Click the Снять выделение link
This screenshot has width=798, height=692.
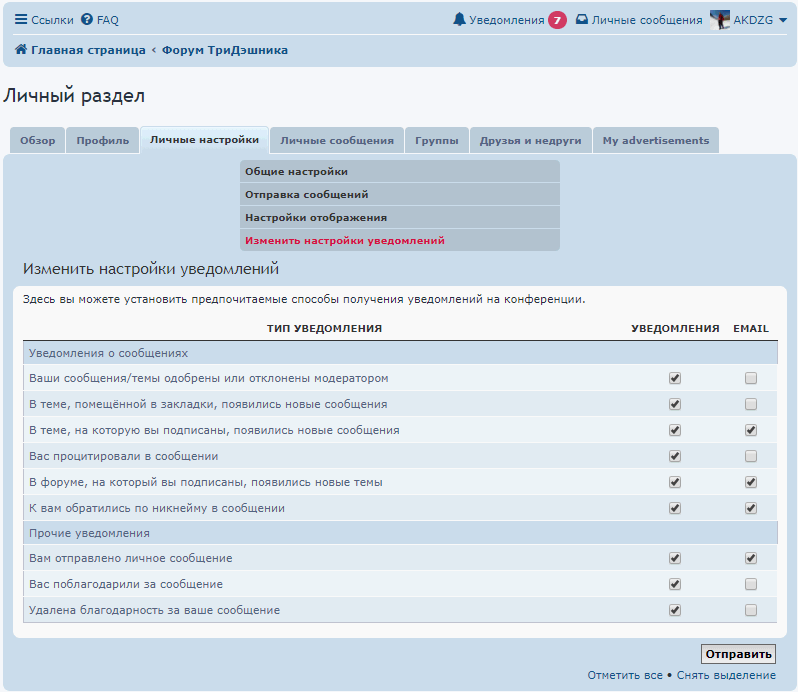coord(726,675)
